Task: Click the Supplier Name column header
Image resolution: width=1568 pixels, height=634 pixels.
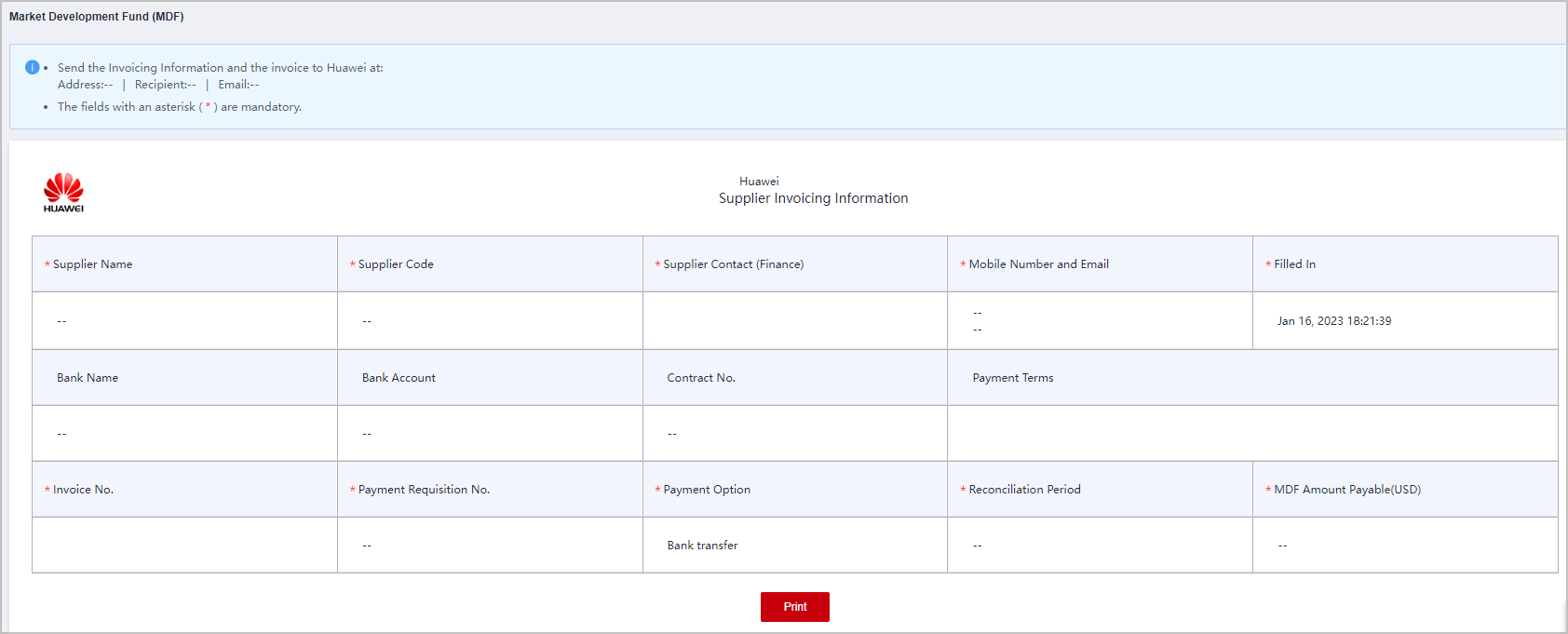Action: (x=92, y=264)
